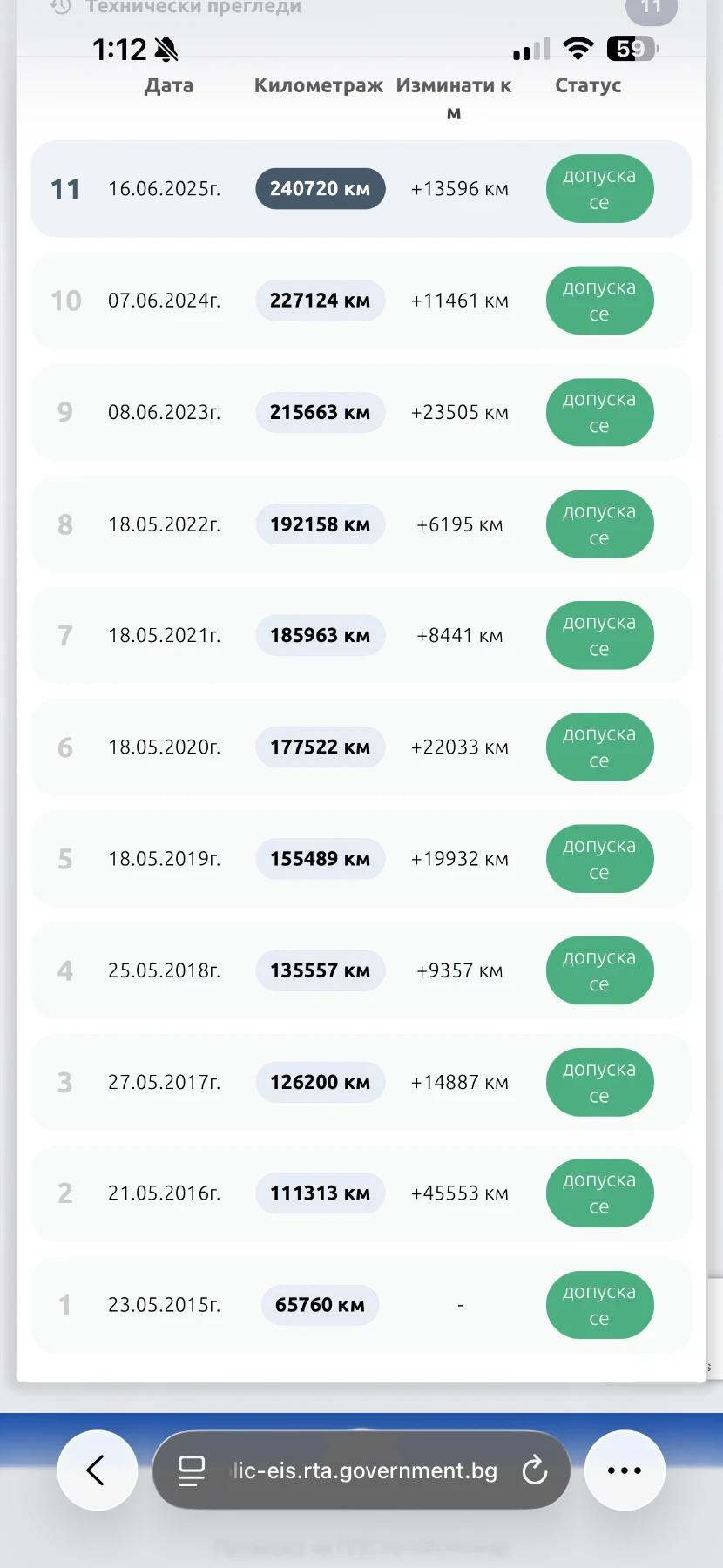Image resolution: width=723 pixels, height=1568 pixels.
Task: Tap the 65760 км mileage badge
Action: 320,1305
